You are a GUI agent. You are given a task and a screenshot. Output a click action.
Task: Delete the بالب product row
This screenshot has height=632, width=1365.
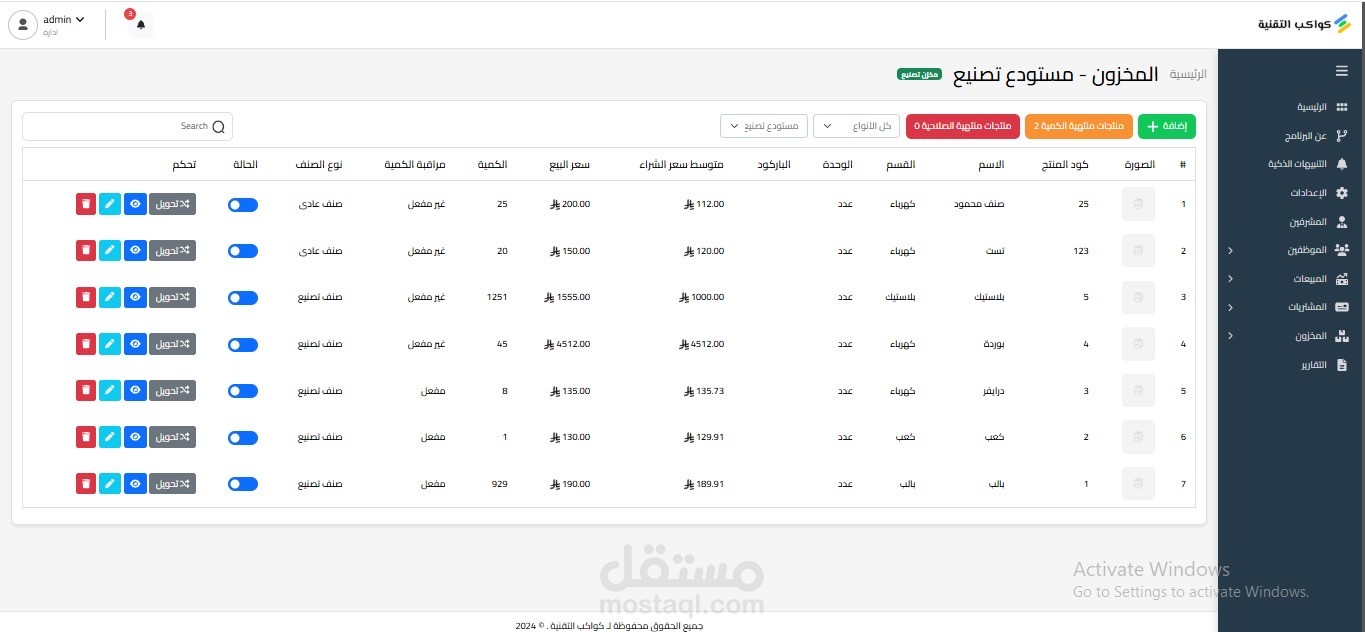(86, 484)
